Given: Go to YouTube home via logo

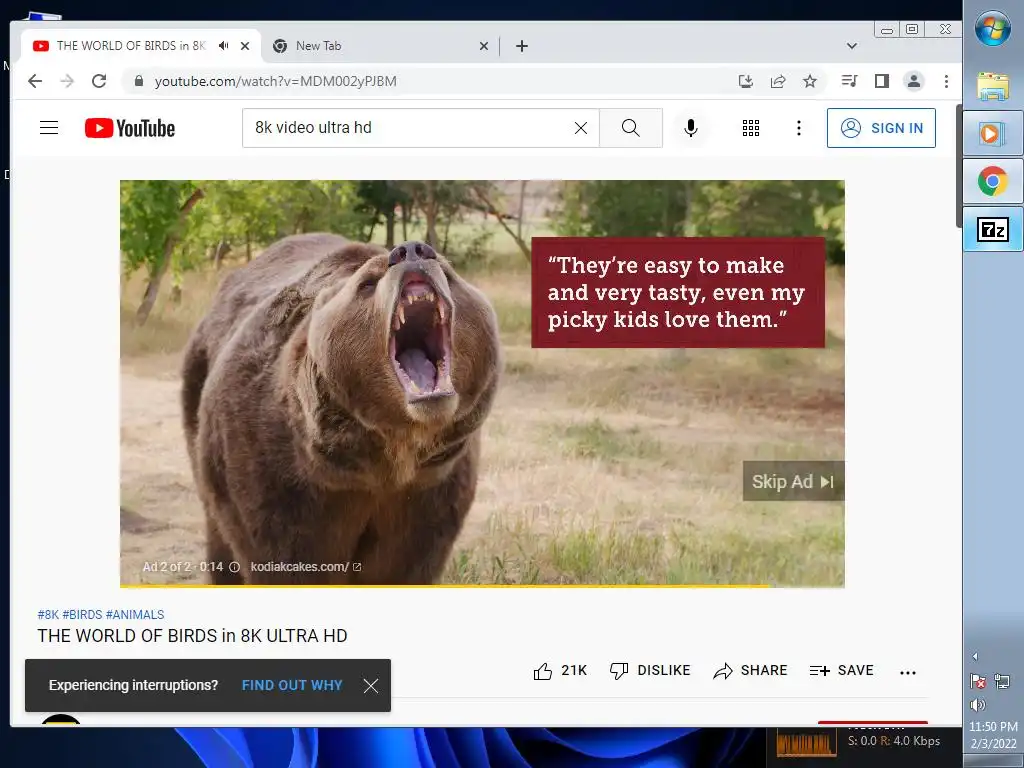Looking at the screenshot, I should click(x=130, y=128).
